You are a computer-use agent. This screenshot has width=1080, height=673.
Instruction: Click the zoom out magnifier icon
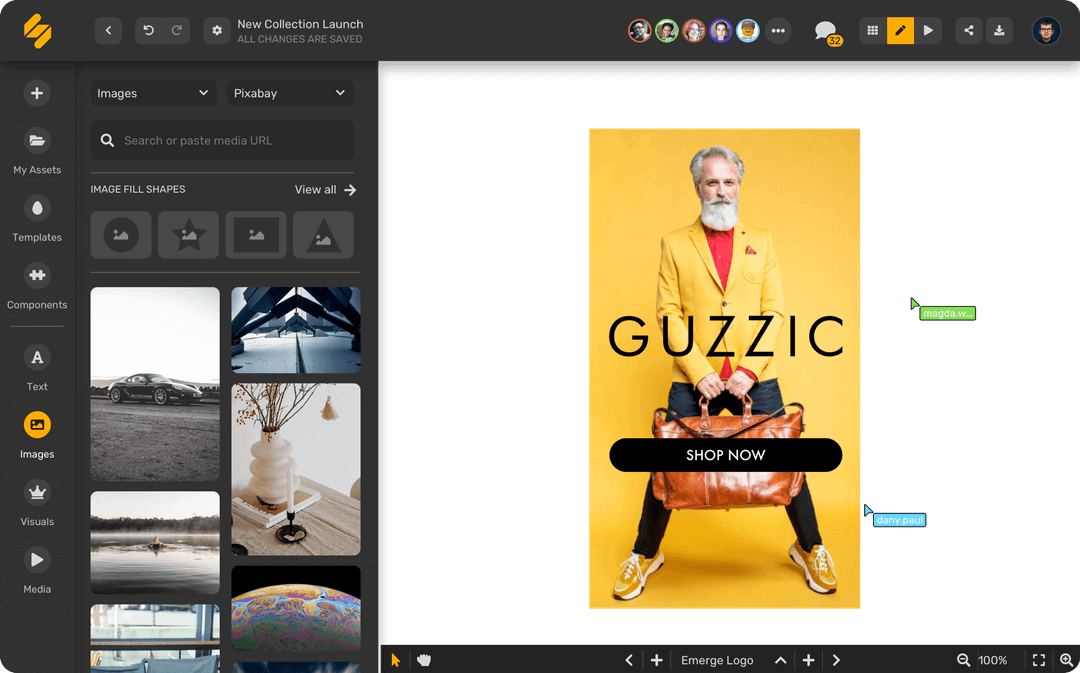pos(963,660)
